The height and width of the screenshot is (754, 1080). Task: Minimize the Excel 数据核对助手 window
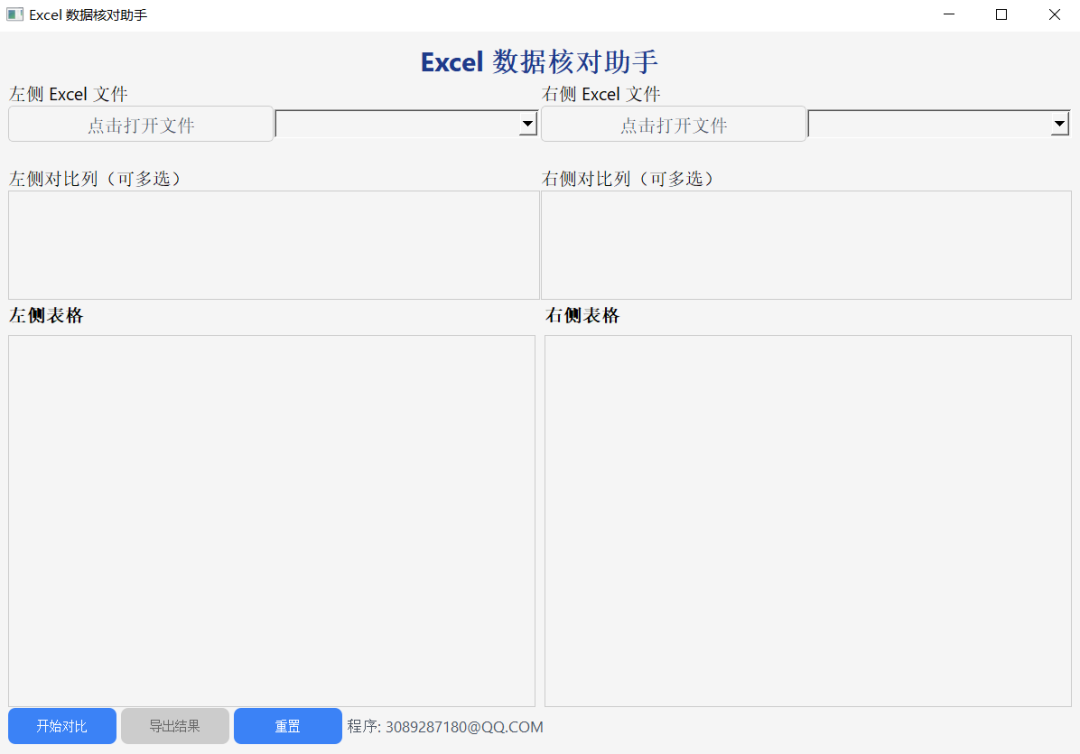[x=949, y=14]
